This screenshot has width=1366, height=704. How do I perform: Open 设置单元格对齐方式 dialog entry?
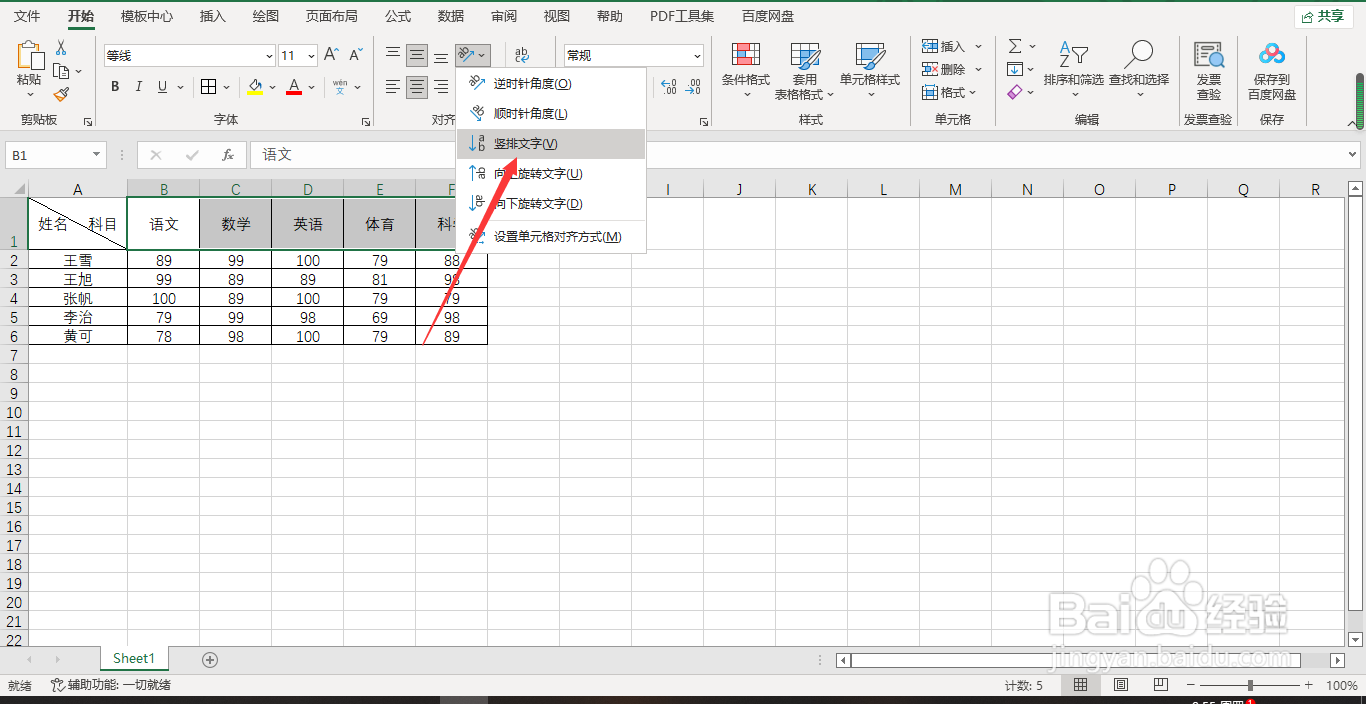tap(551, 237)
